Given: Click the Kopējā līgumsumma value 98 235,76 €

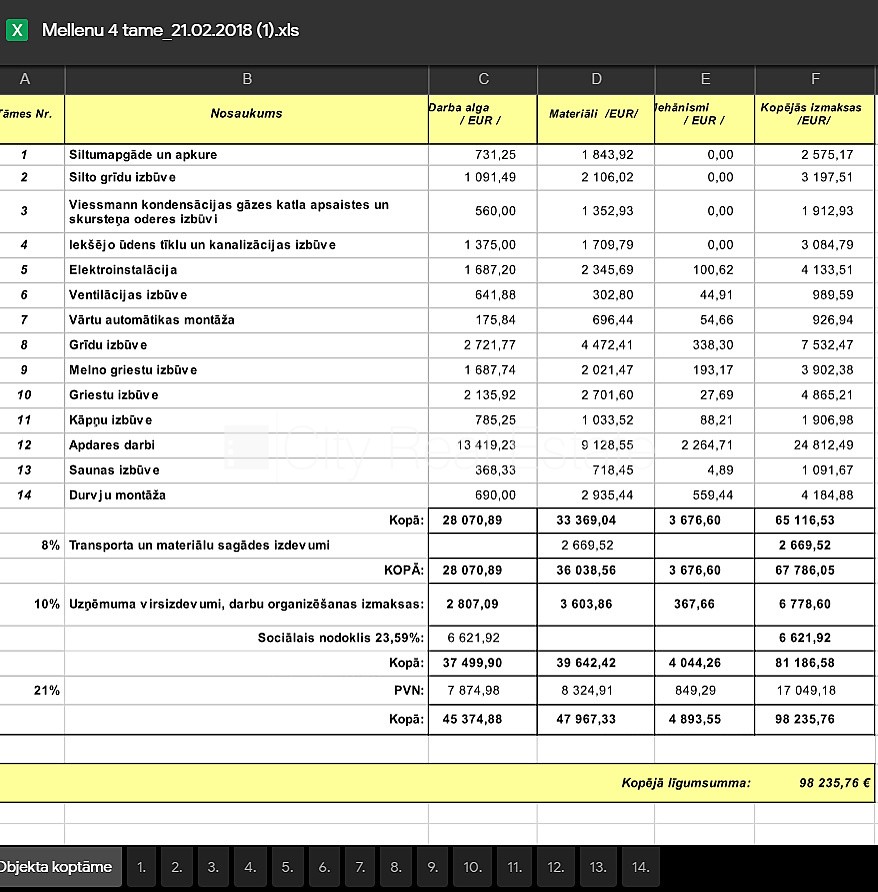Looking at the screenshot, I should pos(834,784).
